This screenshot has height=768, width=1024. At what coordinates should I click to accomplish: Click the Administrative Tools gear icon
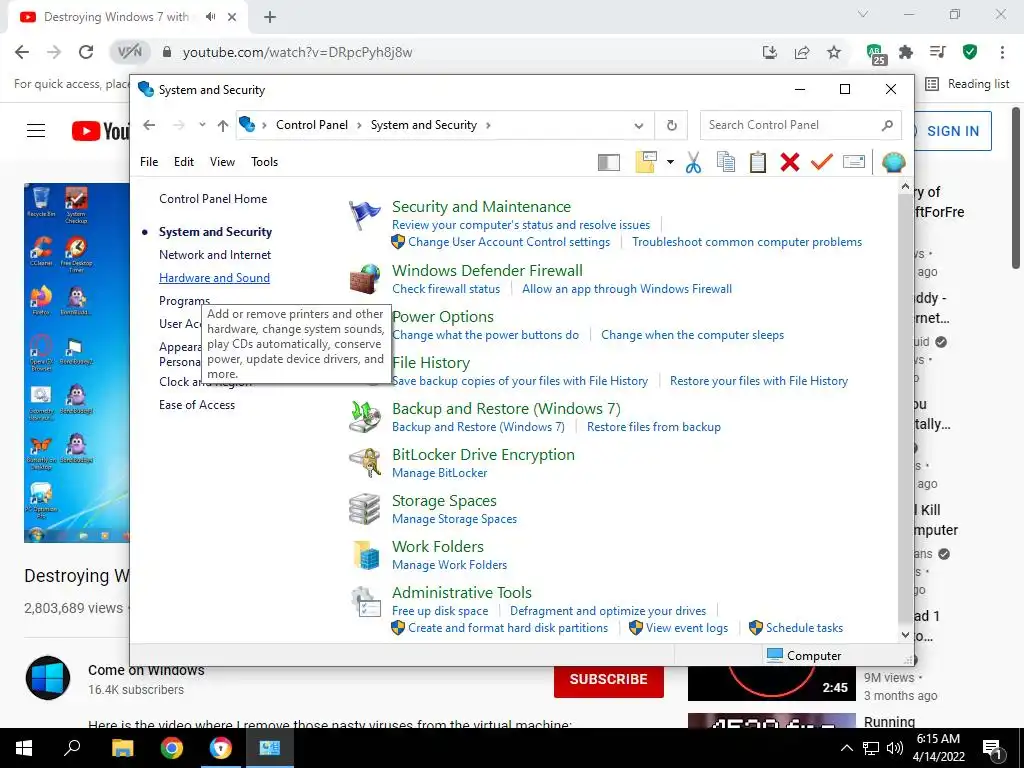[364, 601]
